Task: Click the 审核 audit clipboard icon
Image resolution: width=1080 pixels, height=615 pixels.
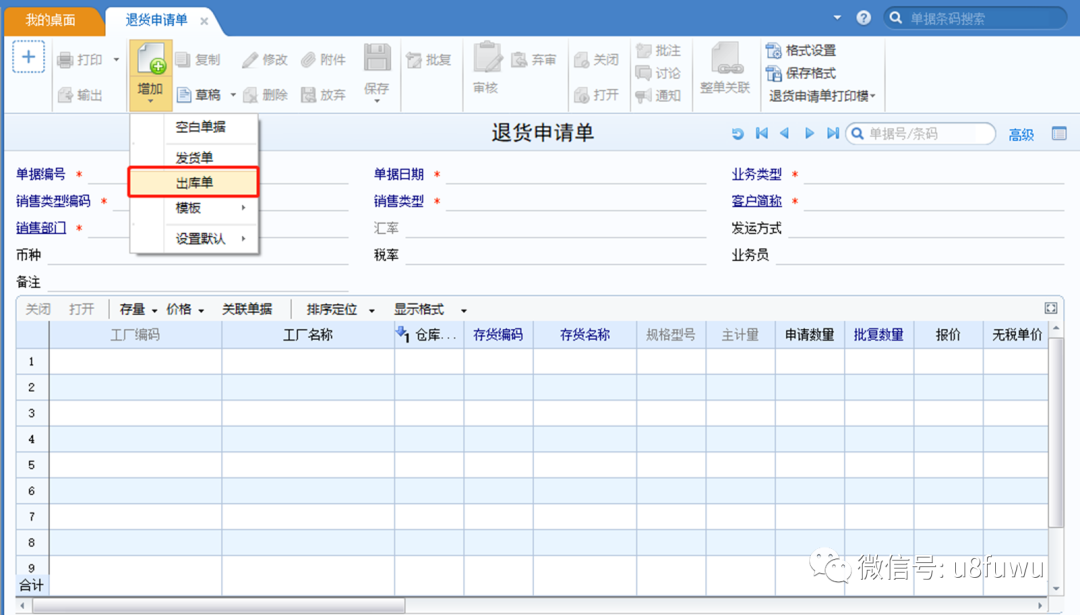Action: coord(487,57)
